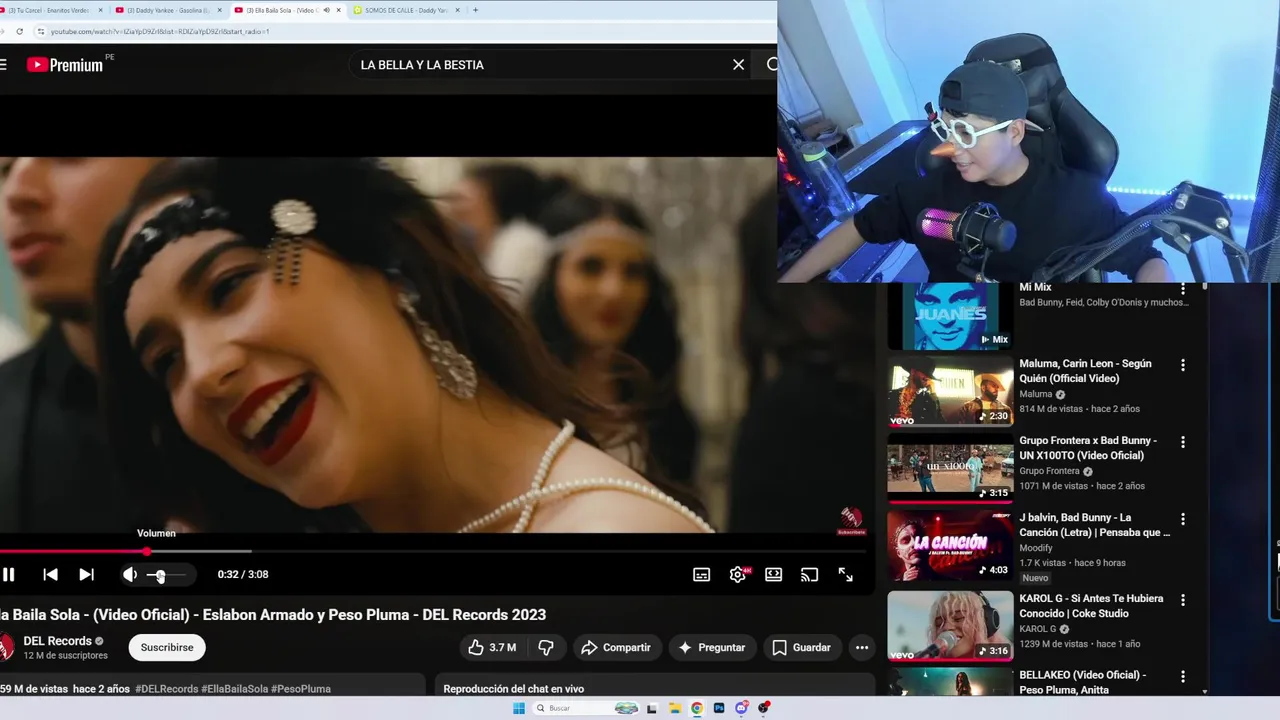The image size is (1280, 720).
Task: Open options menu for Mi Mix
Action: pos(1183,289)
